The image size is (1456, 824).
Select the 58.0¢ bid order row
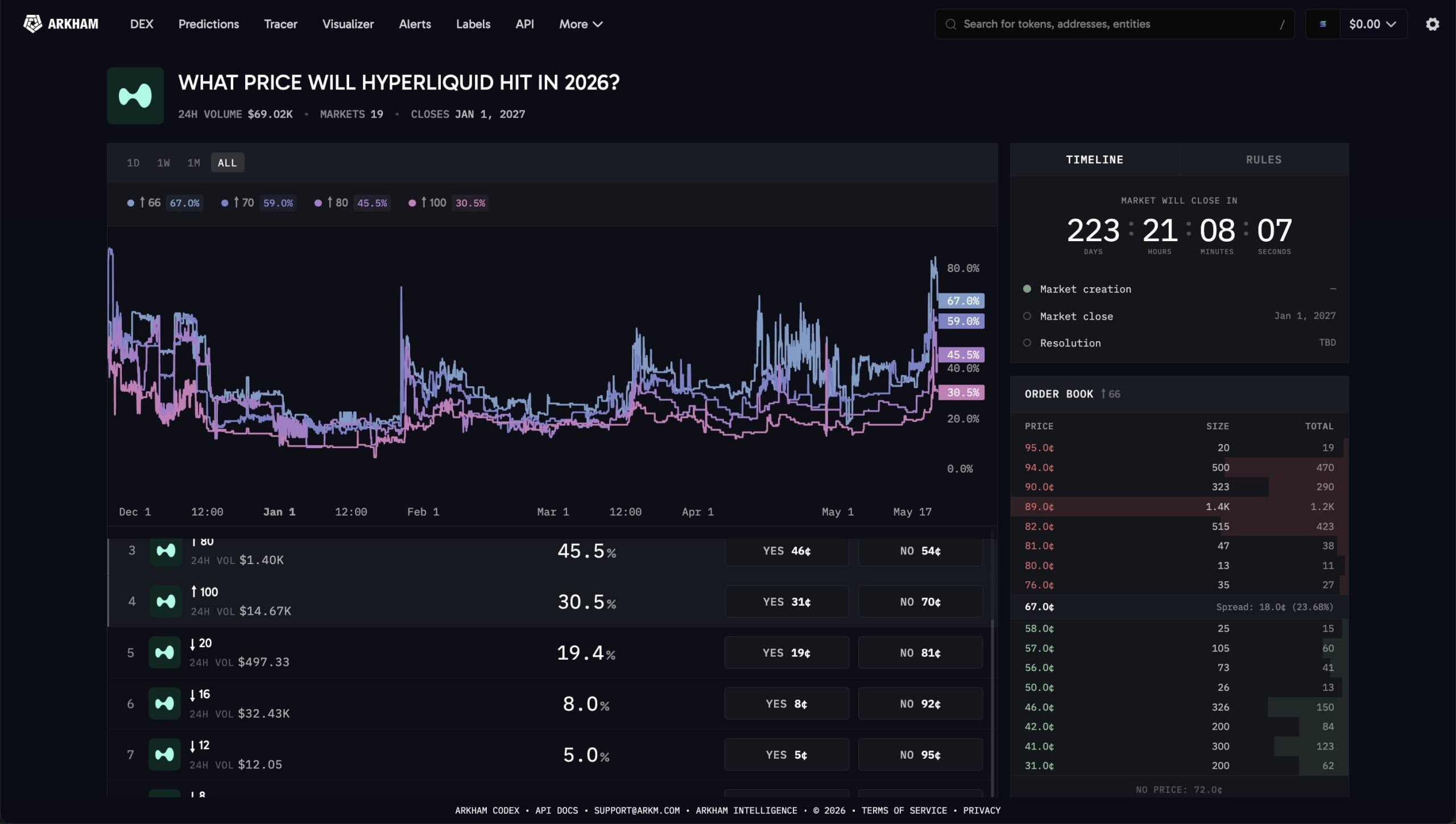tap(1179, 628)
